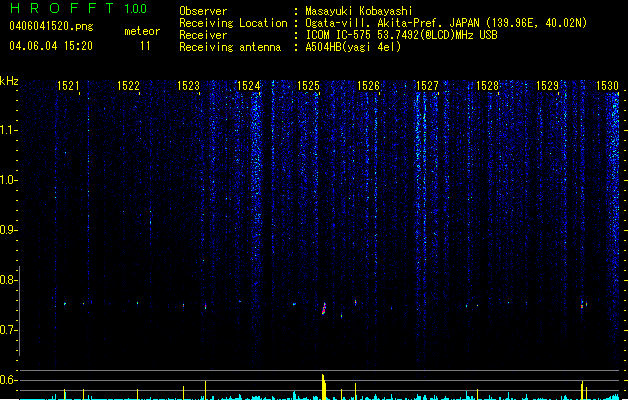Click time marker 1524
Viewport: 629px width, 400px height.
coord(248,86)
